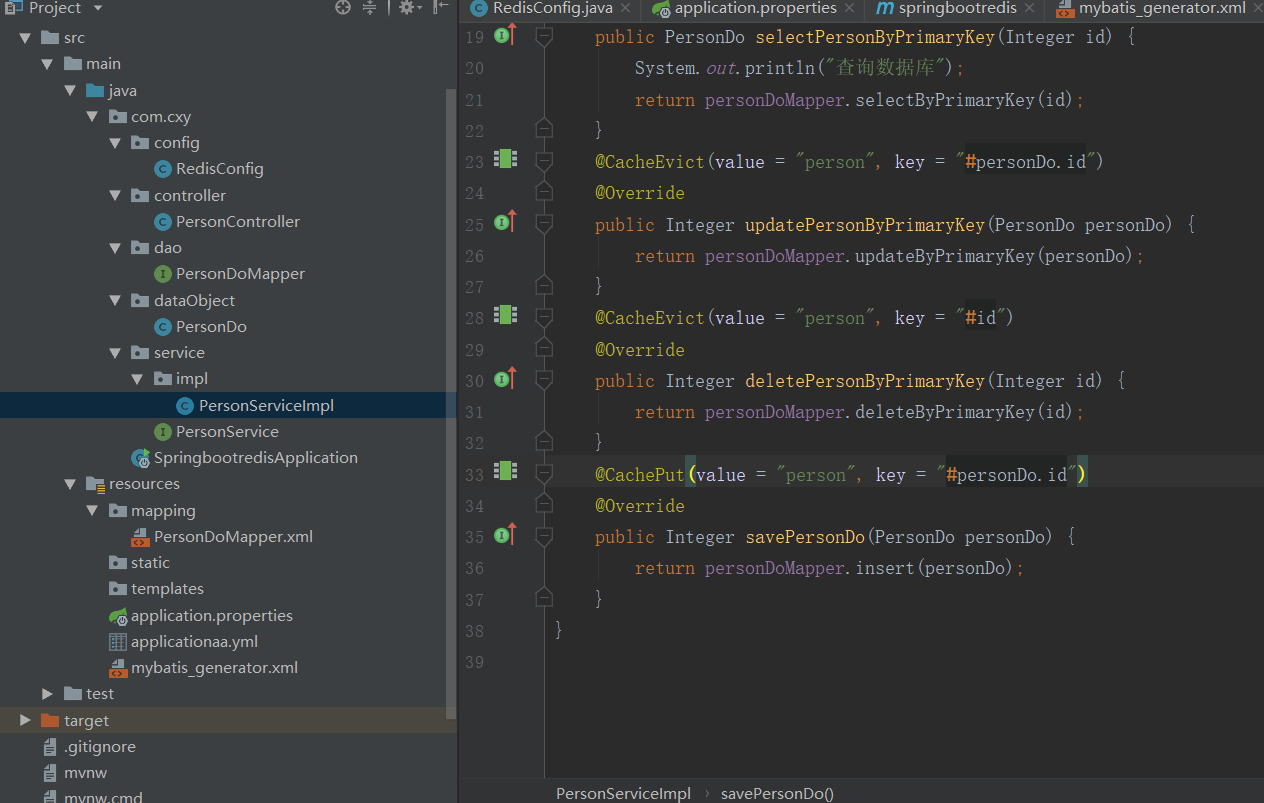Click savePersonDo() in the breadcrumb bar
This screenshot has width=1264, height=803.
(777, 793)
